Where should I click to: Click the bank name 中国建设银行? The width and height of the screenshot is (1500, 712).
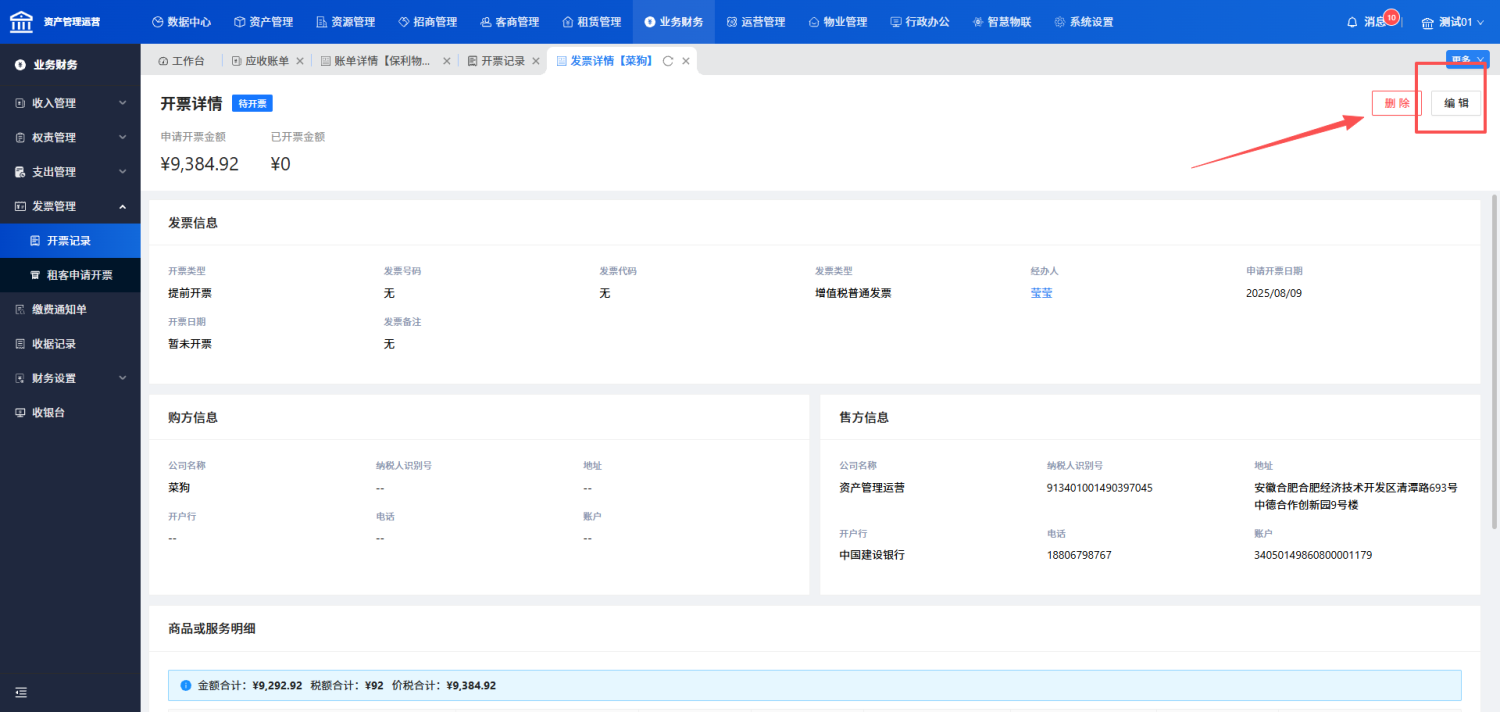coord(872,554)
